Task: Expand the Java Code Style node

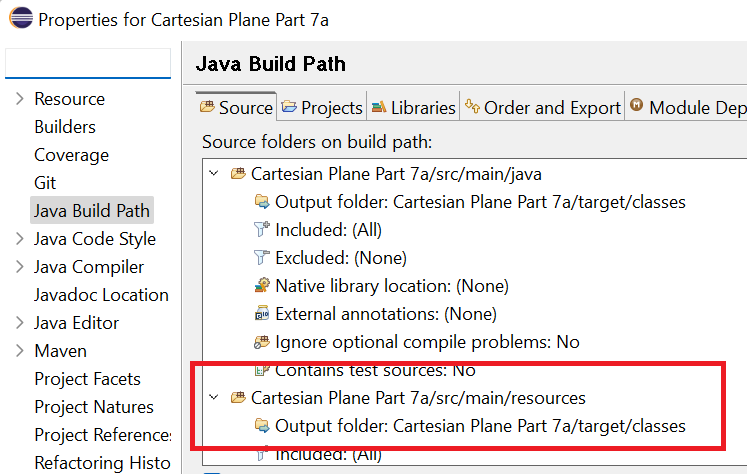Action: coord(19,239)
